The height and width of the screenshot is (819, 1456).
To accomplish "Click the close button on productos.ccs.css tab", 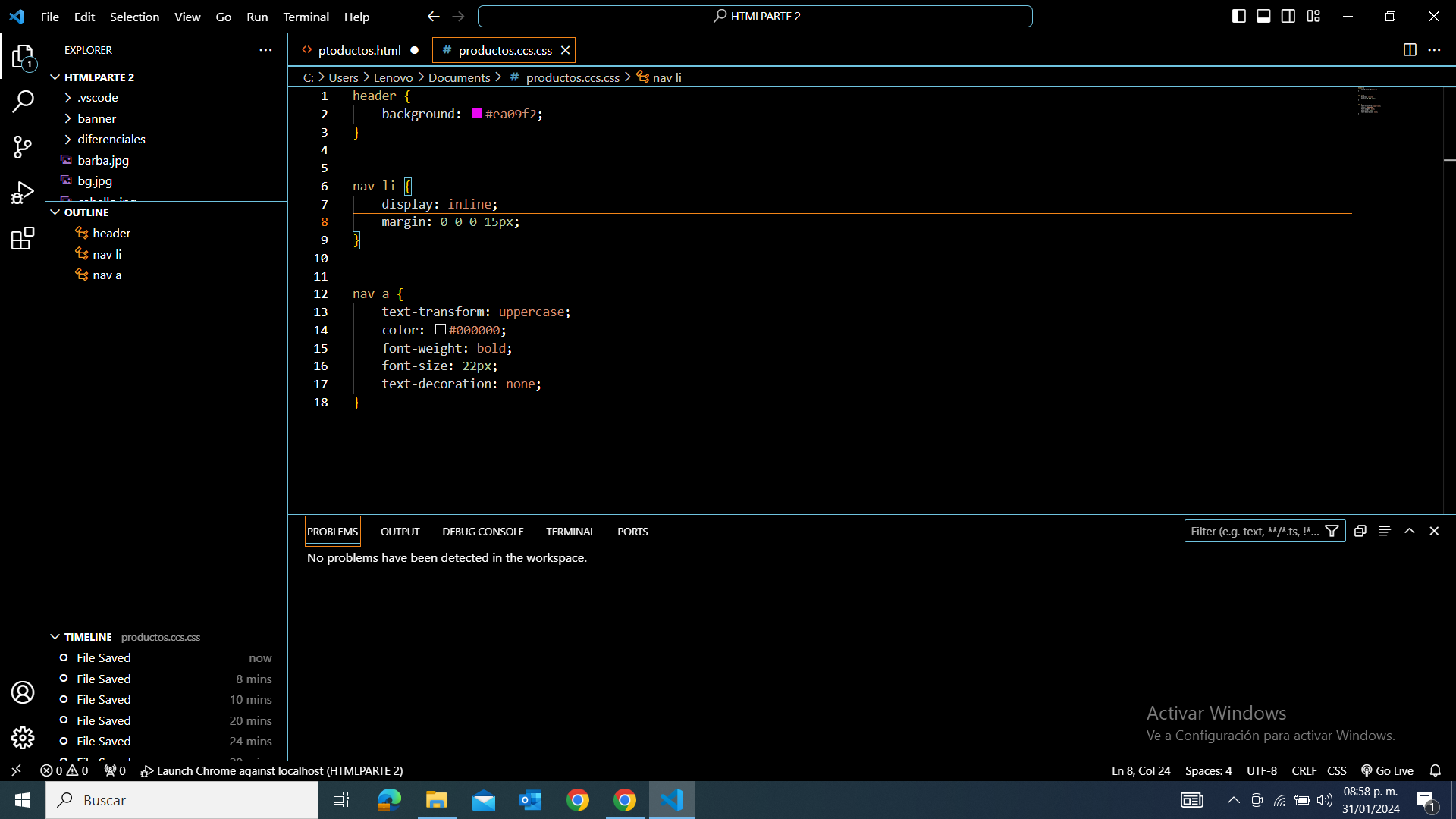I will point(566,49).
